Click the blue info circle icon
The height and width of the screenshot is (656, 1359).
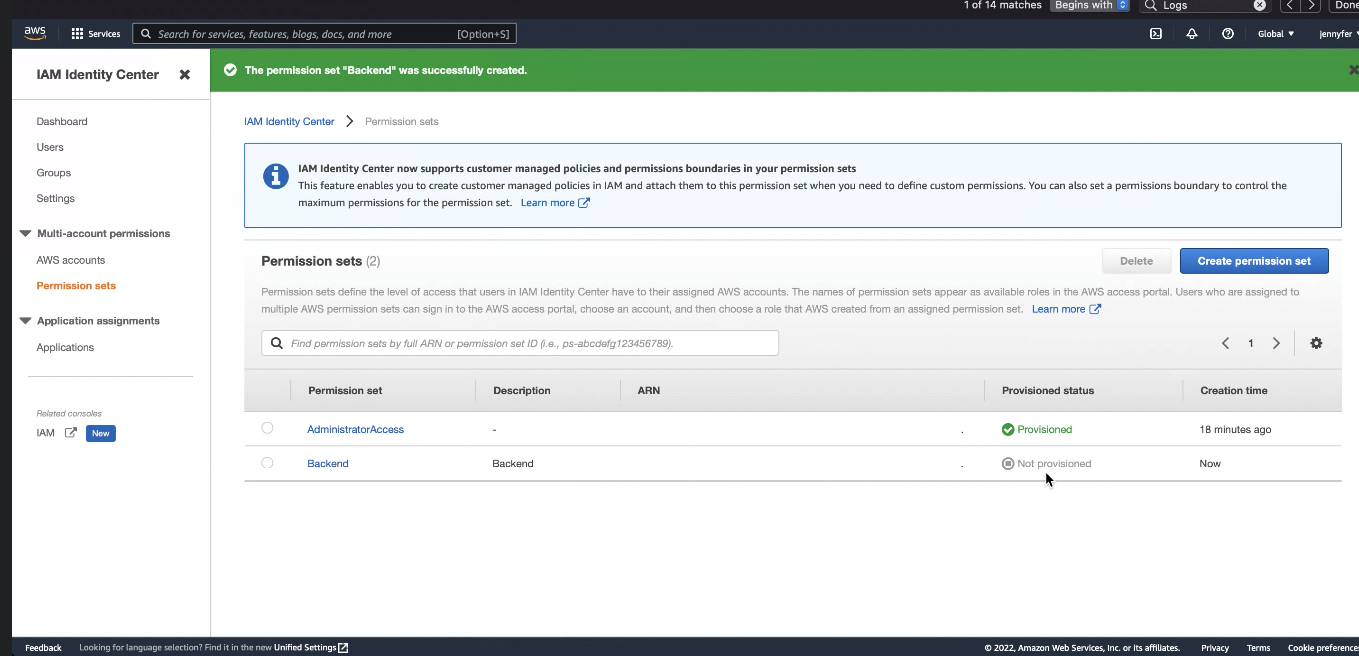(275, 177)
